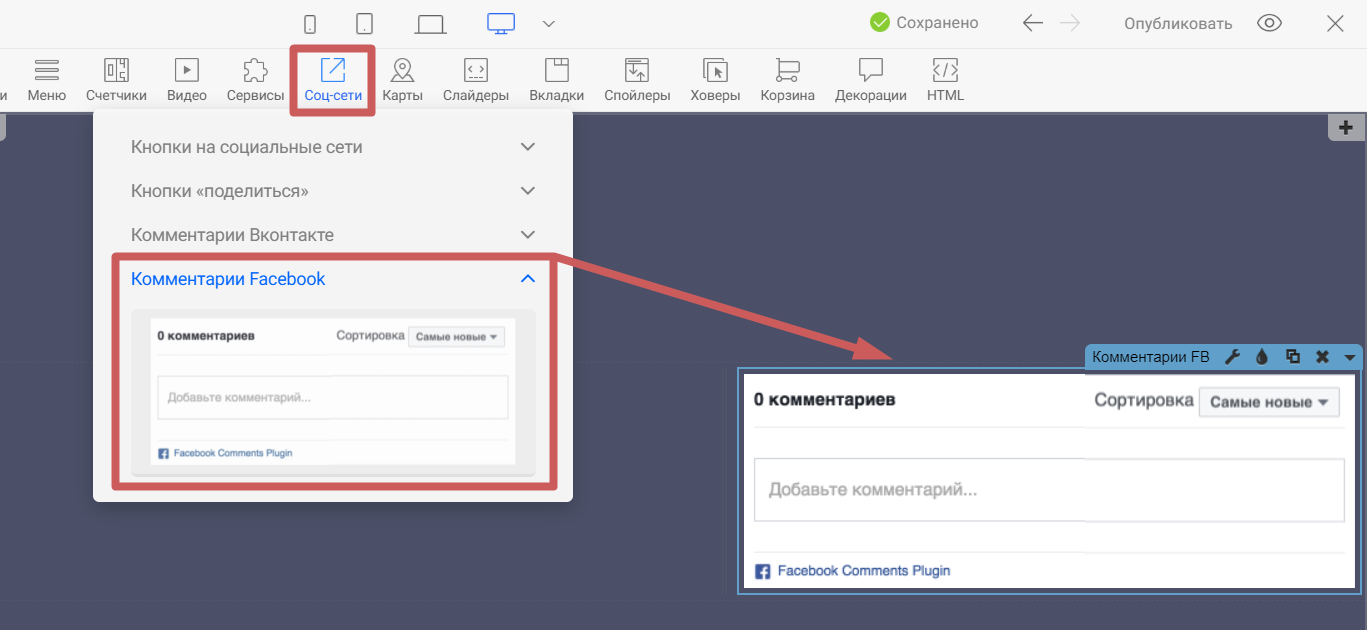The width and height of the screenshot is (1367, 630).
Task: Open the Video widgets category
Action: [187, 79]
